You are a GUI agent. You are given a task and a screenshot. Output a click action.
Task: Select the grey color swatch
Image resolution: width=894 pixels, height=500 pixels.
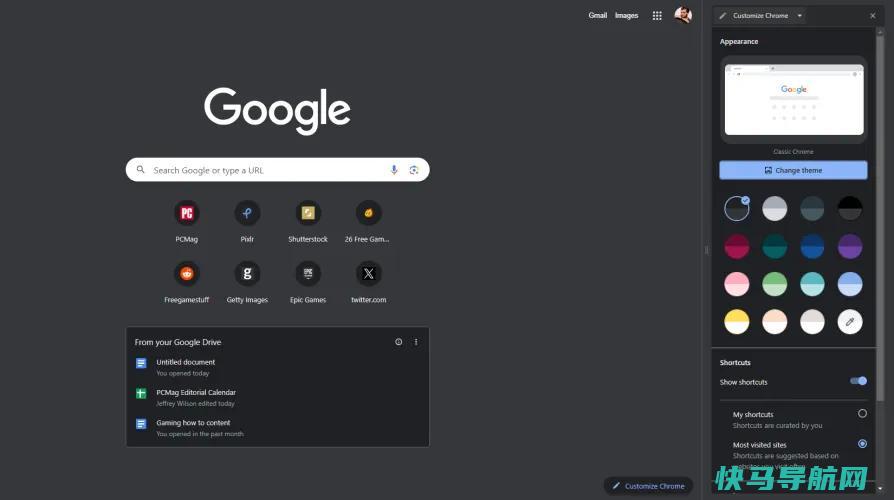pos(774,209)
